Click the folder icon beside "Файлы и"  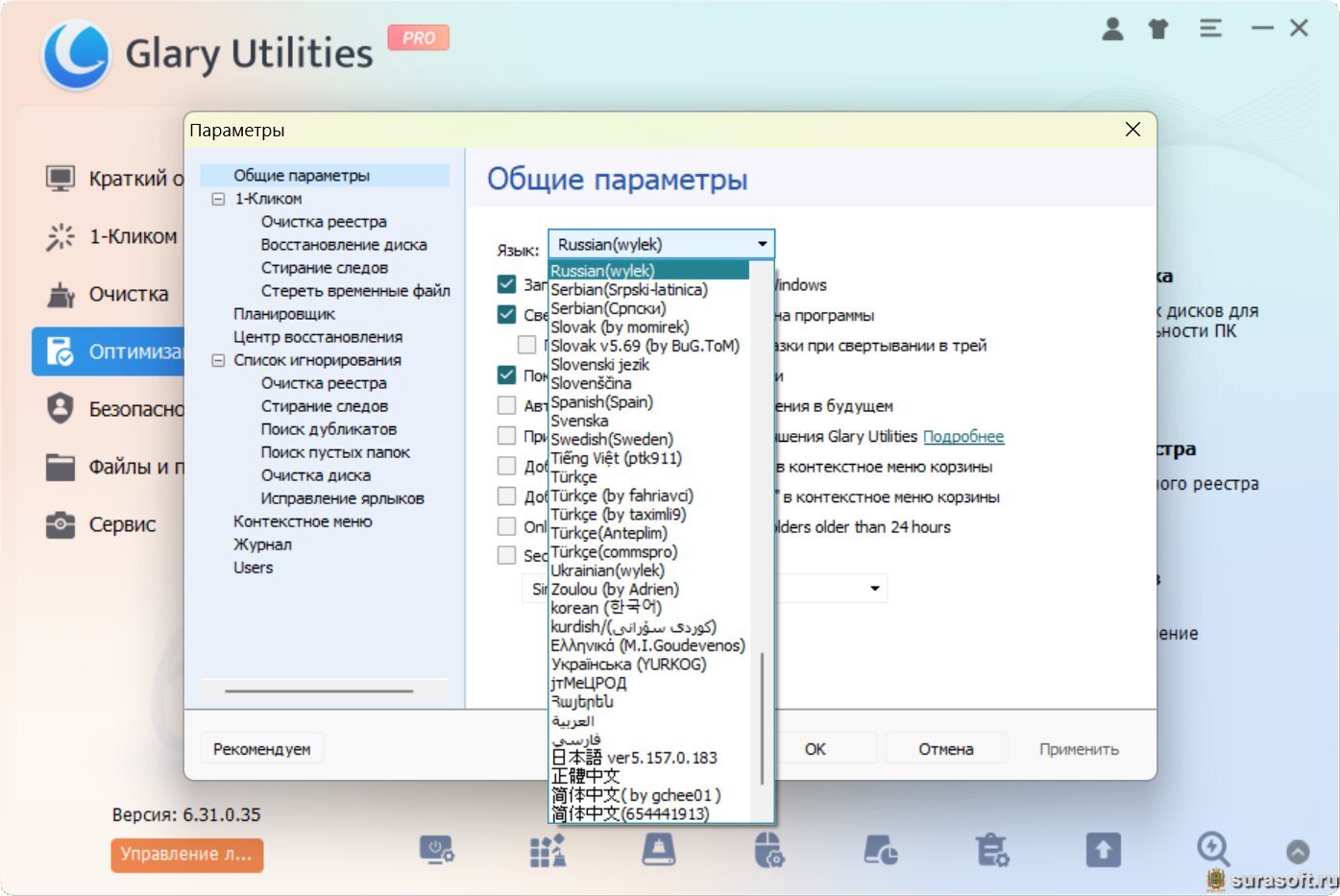tap(61, 467)
